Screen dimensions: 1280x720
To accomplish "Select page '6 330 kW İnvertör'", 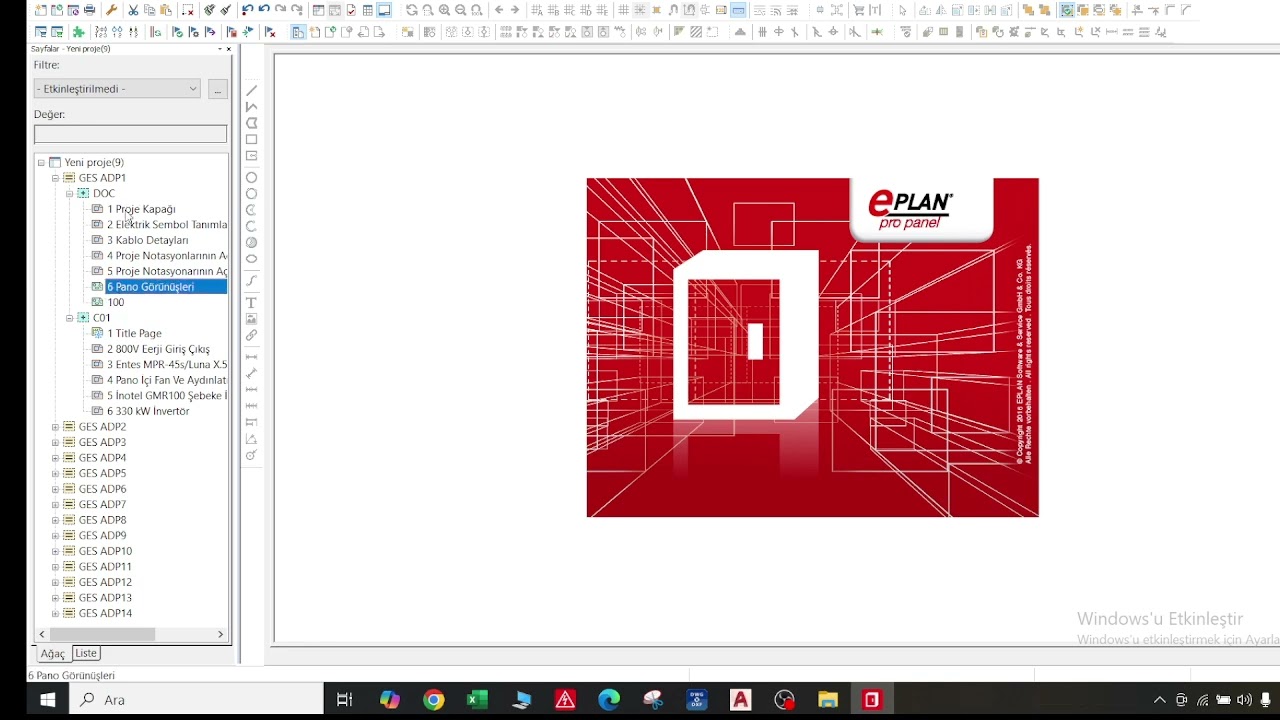I will tap(148, 411).
